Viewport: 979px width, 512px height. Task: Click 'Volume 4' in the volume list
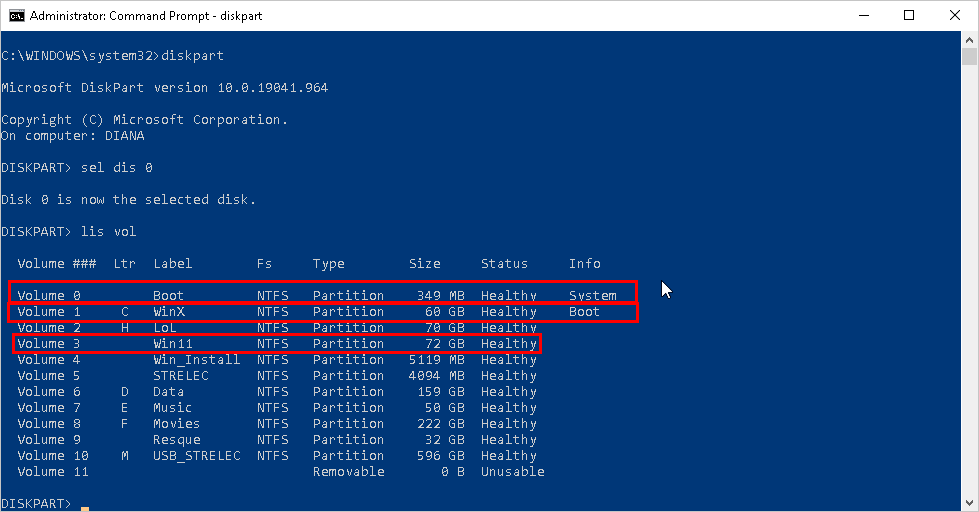(49, 360)
